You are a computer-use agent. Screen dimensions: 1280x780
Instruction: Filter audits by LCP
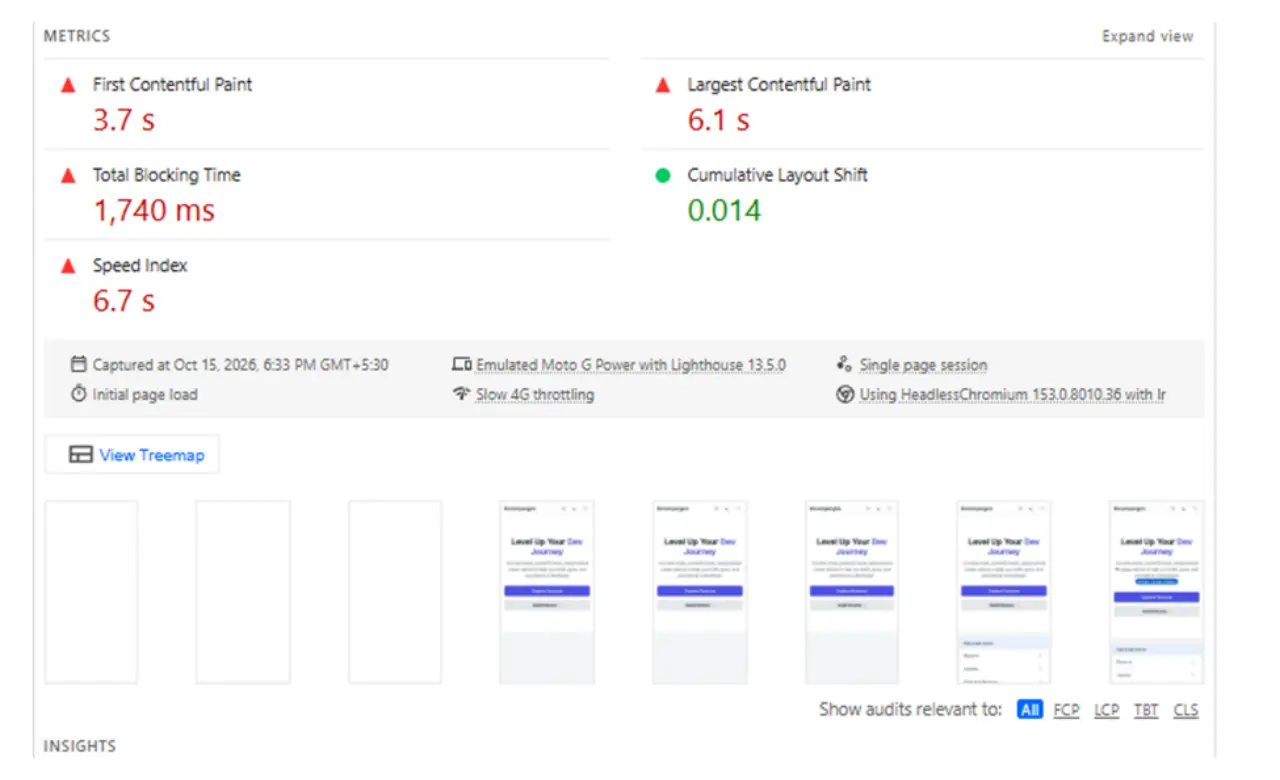(x=1106, y=710)
